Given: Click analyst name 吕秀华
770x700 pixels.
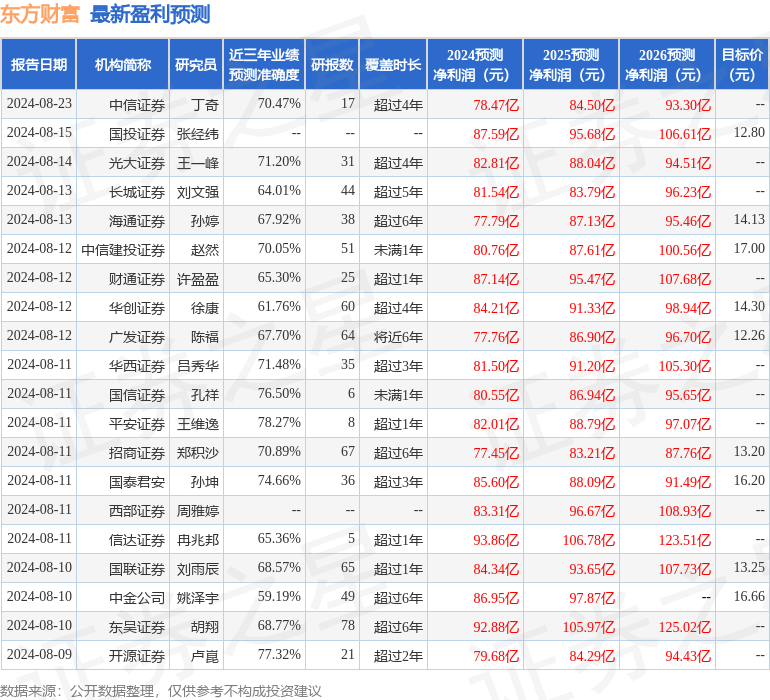Looking at the screenshot, I should tap(198, 366).
